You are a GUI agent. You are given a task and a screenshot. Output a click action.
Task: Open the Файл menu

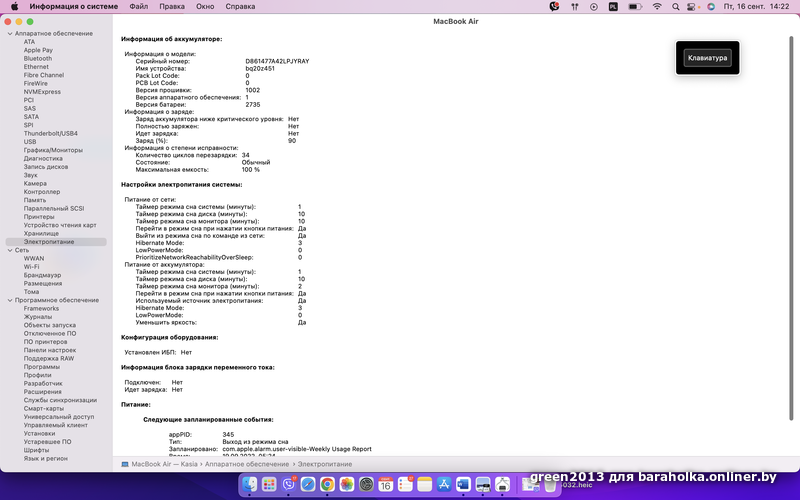coord(139,7)
